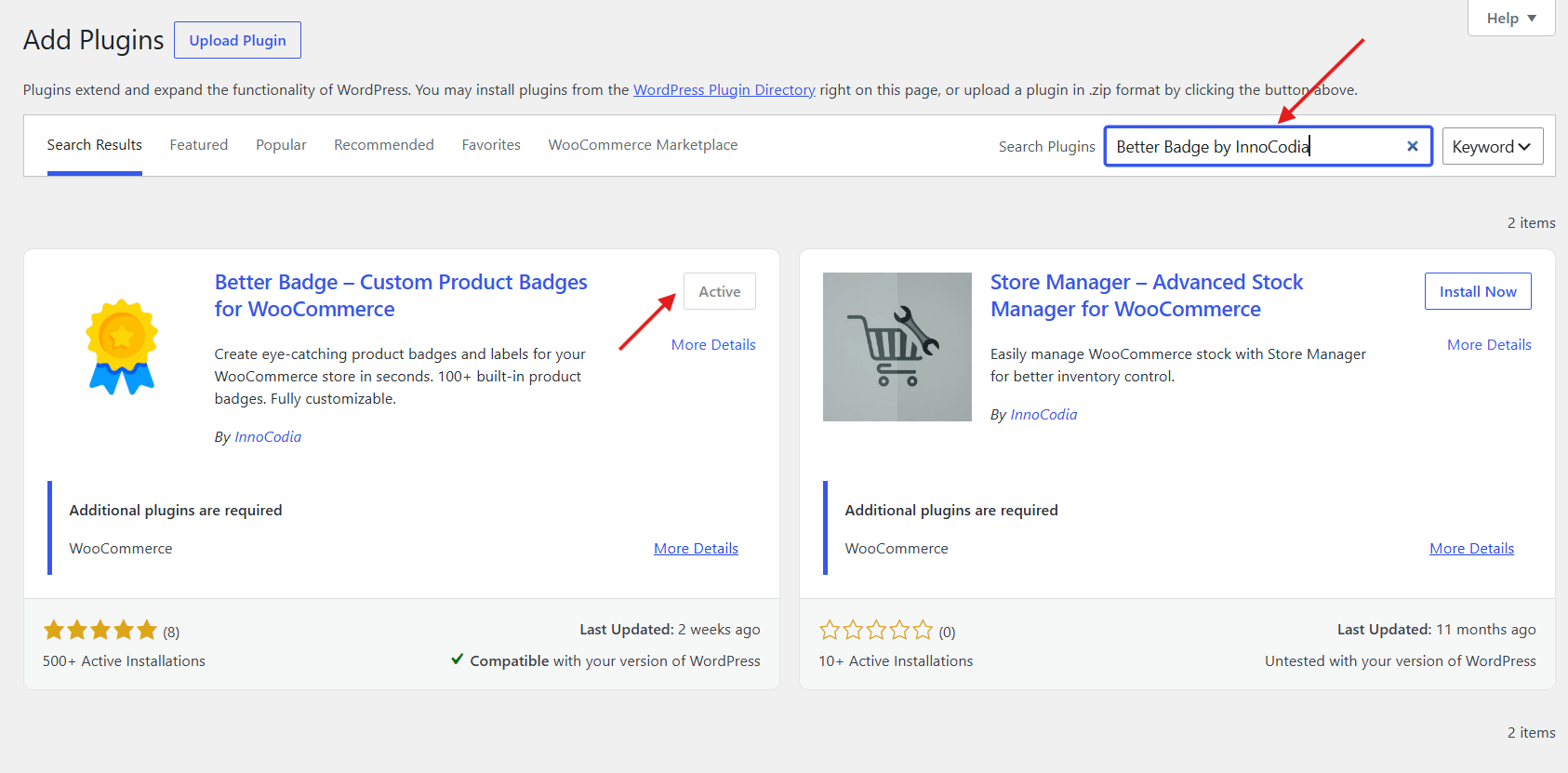Click the '10+ Active Installations' text
Viewport: 1568px width, 773px height.
point(896,661)
